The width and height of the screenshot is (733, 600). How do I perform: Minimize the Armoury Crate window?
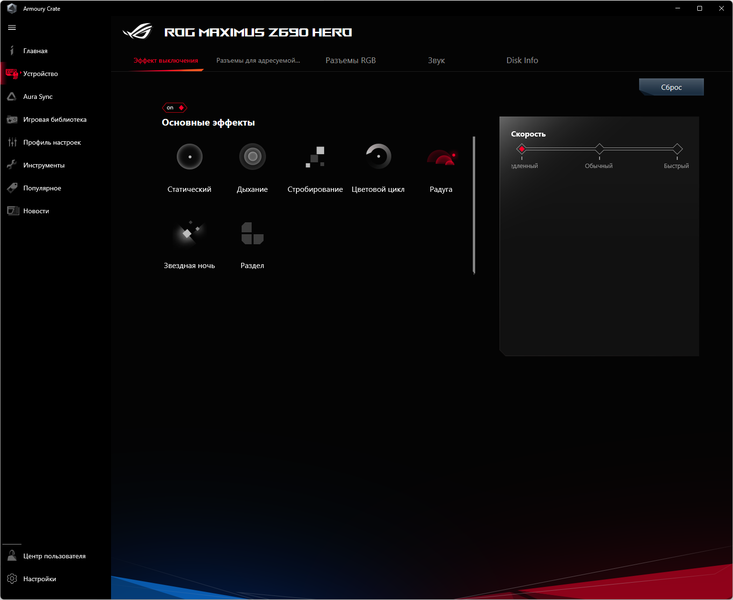pos(678,8)
